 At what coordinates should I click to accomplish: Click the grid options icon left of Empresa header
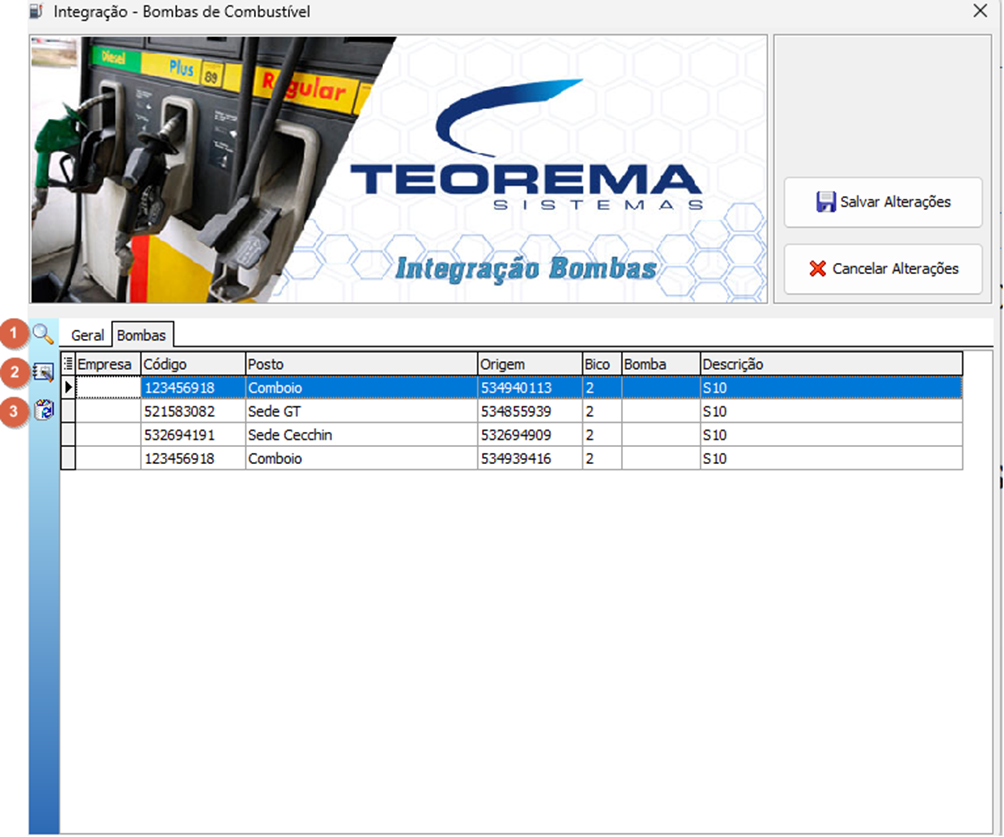[68, 364]
